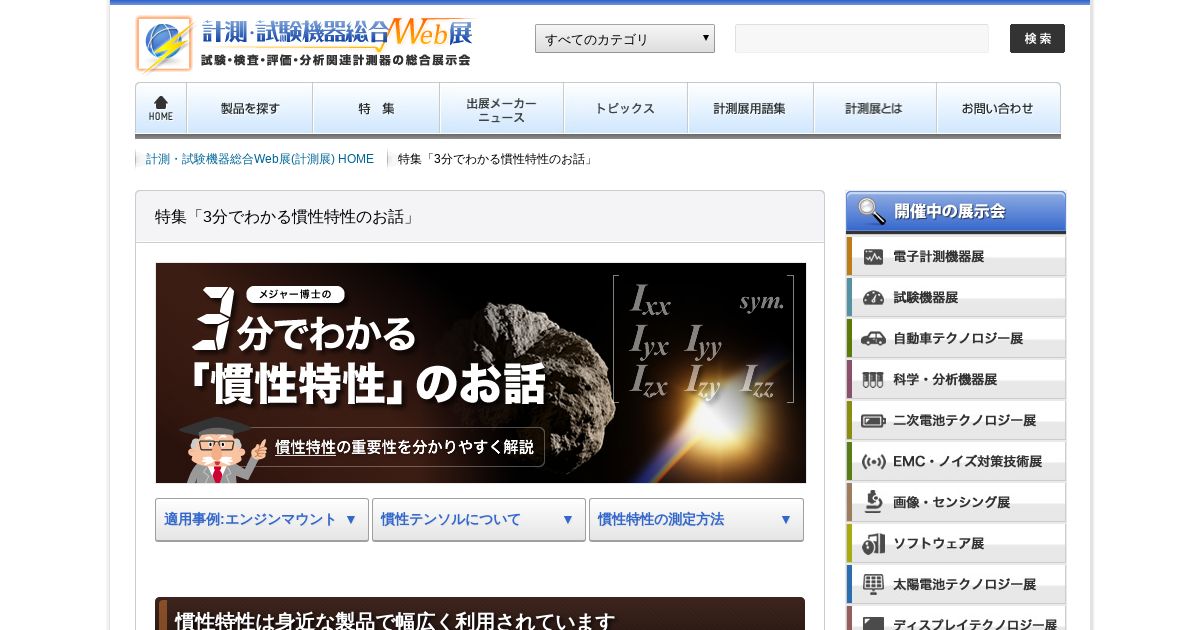
Task: Open the 計測展用語集 menu item
Action: 750,108
